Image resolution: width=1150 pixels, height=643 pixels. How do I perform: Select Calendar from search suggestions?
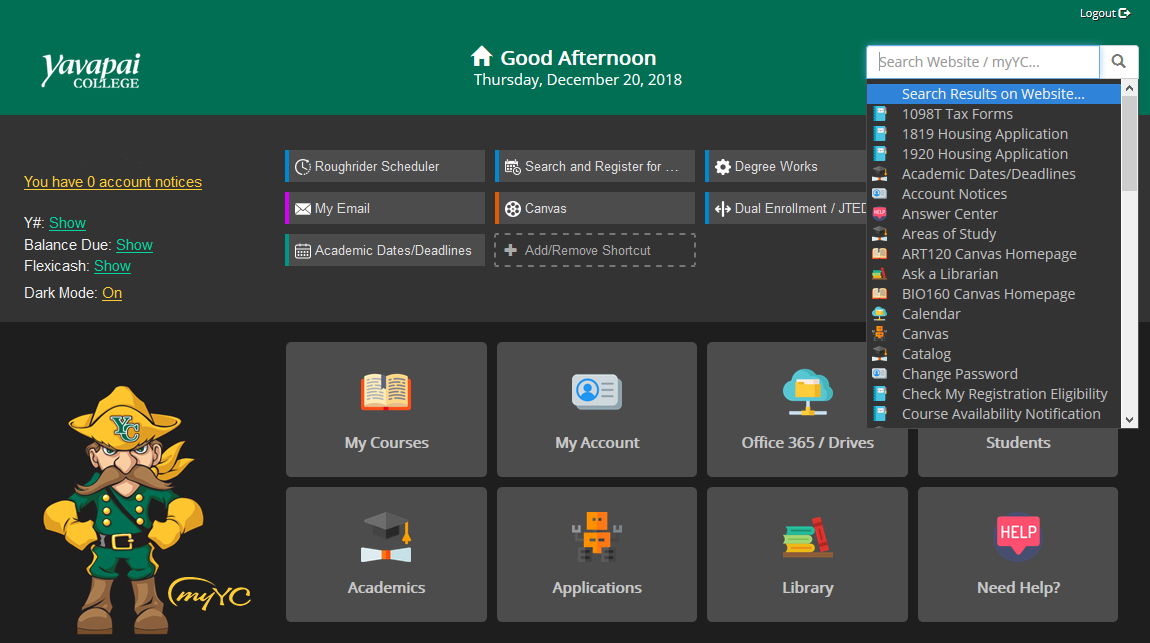point(930,313)
